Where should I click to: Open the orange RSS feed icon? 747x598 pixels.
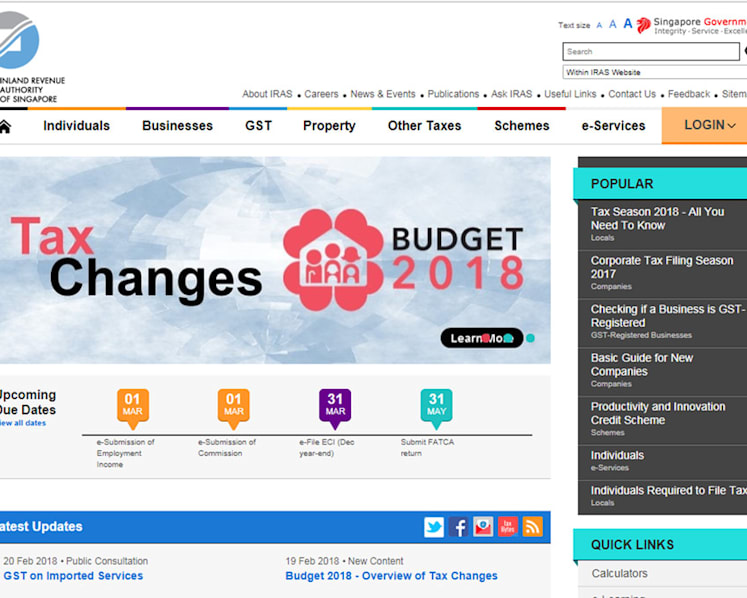532,527
